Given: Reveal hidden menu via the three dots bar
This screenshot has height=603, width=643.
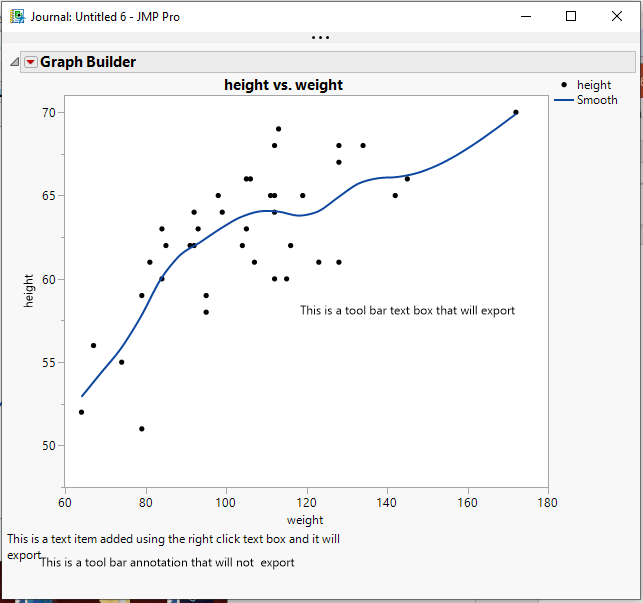Looking at the screenshot, I should click(x=320, y=37).
